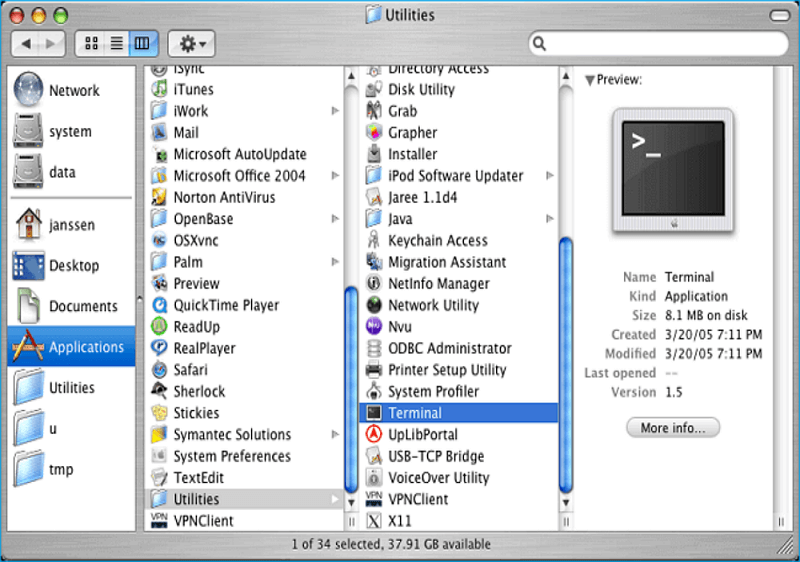This screenshot has width=800, height=562.
Task: Open the Documents sidebar icon
Action: coord(28,305)
